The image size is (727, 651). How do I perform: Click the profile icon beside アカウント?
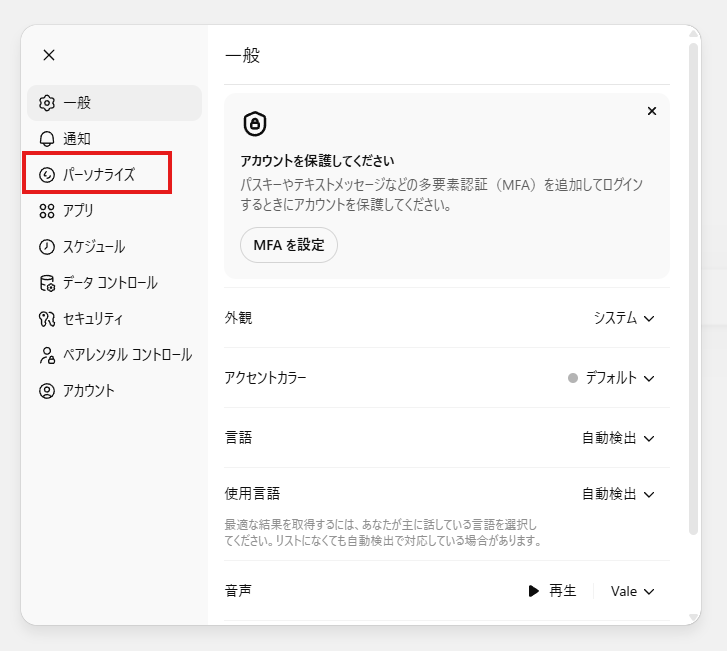coord(47,391)
